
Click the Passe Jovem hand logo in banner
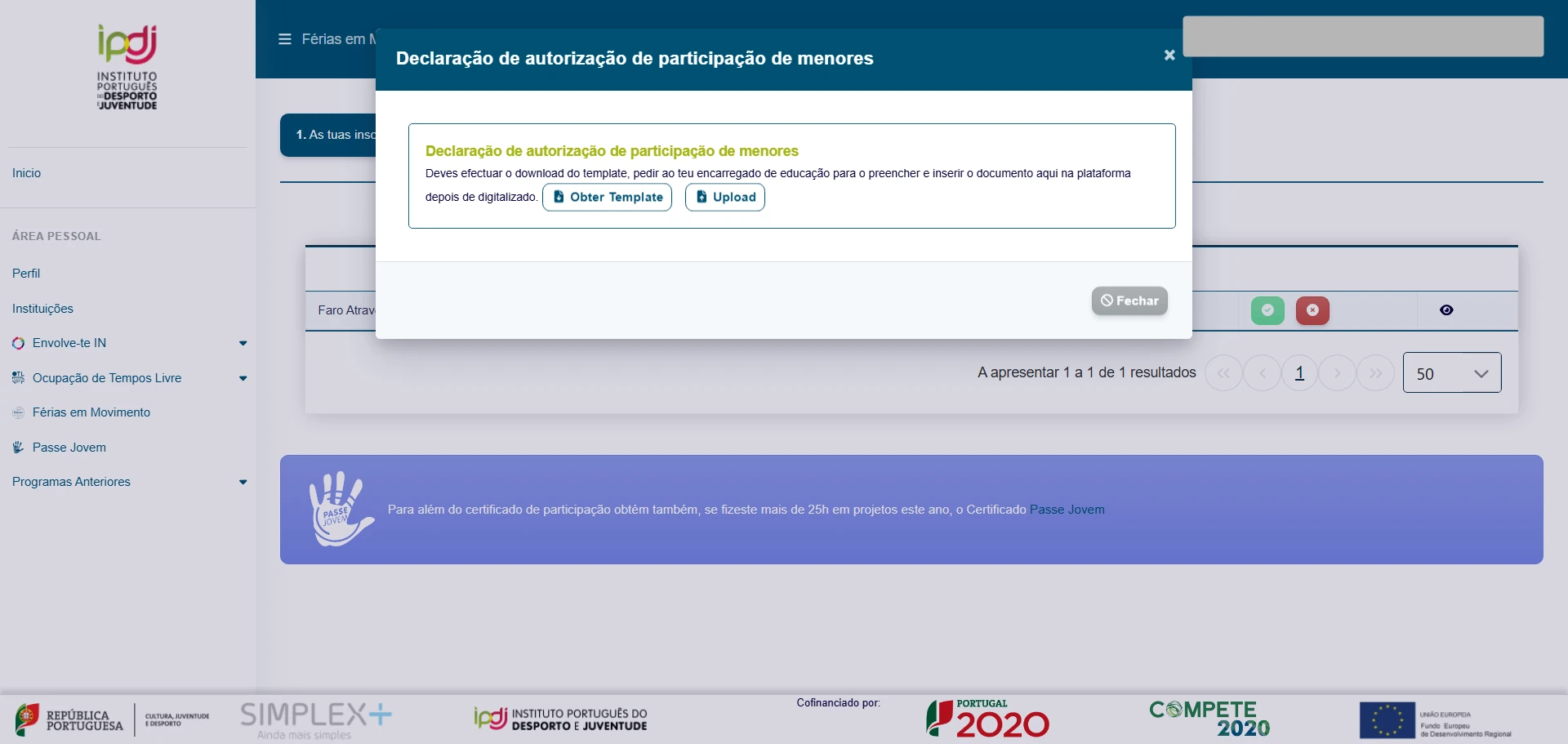coord(341,509)
